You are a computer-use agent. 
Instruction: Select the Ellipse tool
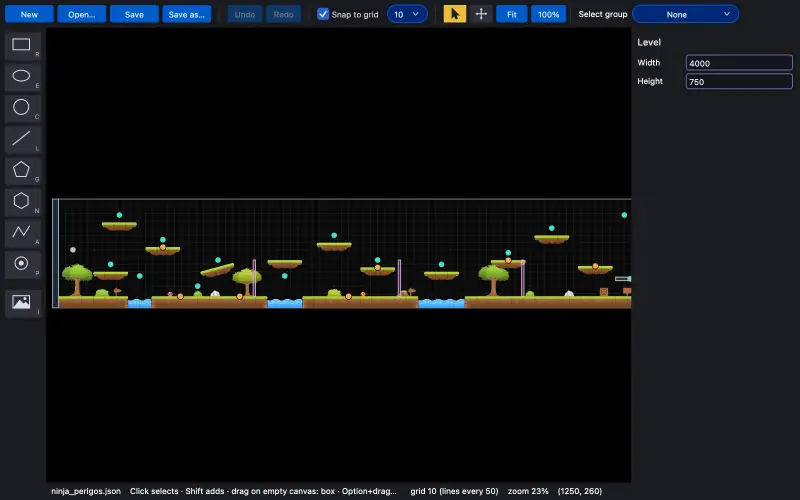click(23, 77)
